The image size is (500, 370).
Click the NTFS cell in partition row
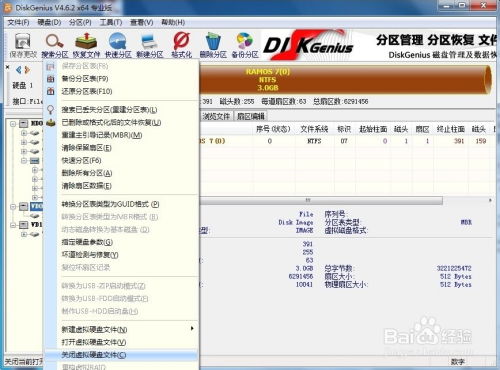tap(314, 141)
